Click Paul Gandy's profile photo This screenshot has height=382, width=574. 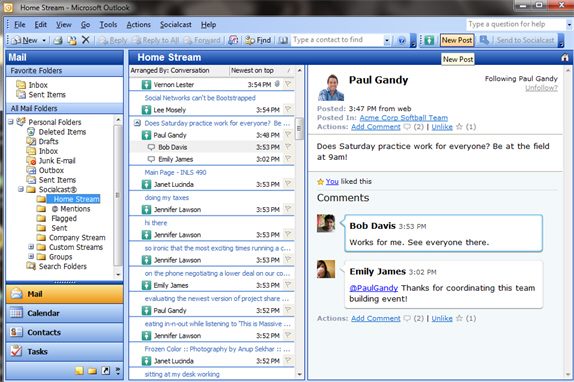(331, 87)
